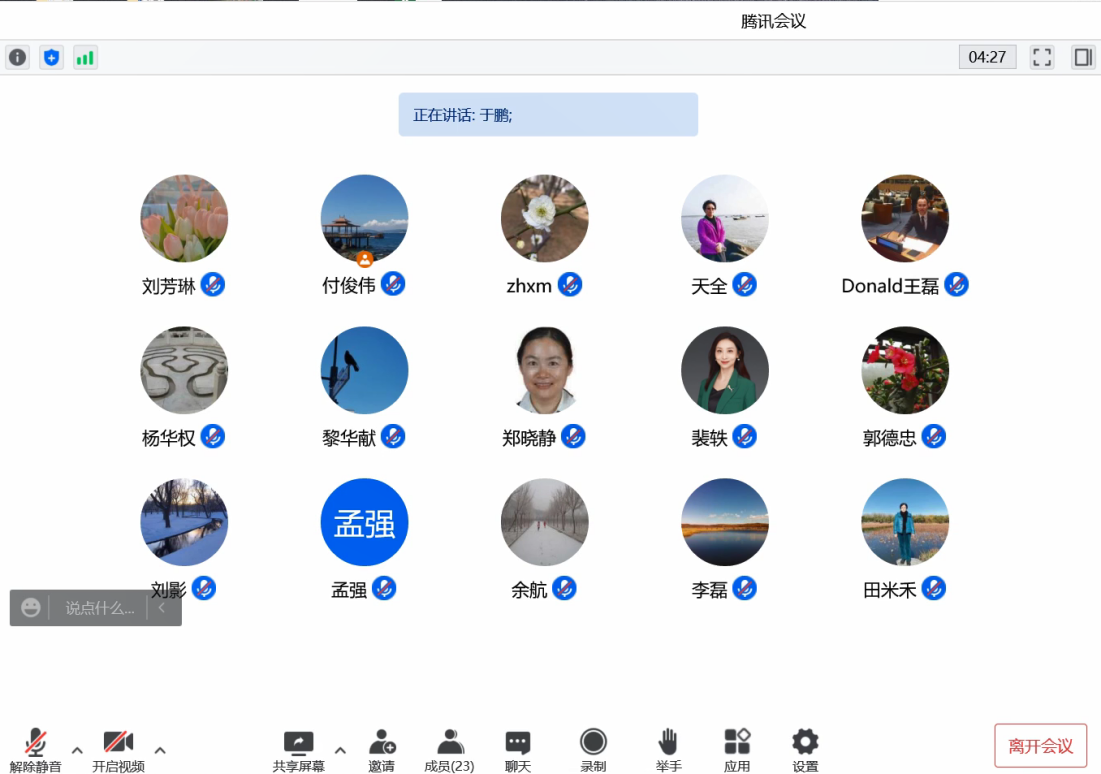Click Share Screen (共享屏幕)
This screenshot has height=774, width=1101.
click(298, 749)
